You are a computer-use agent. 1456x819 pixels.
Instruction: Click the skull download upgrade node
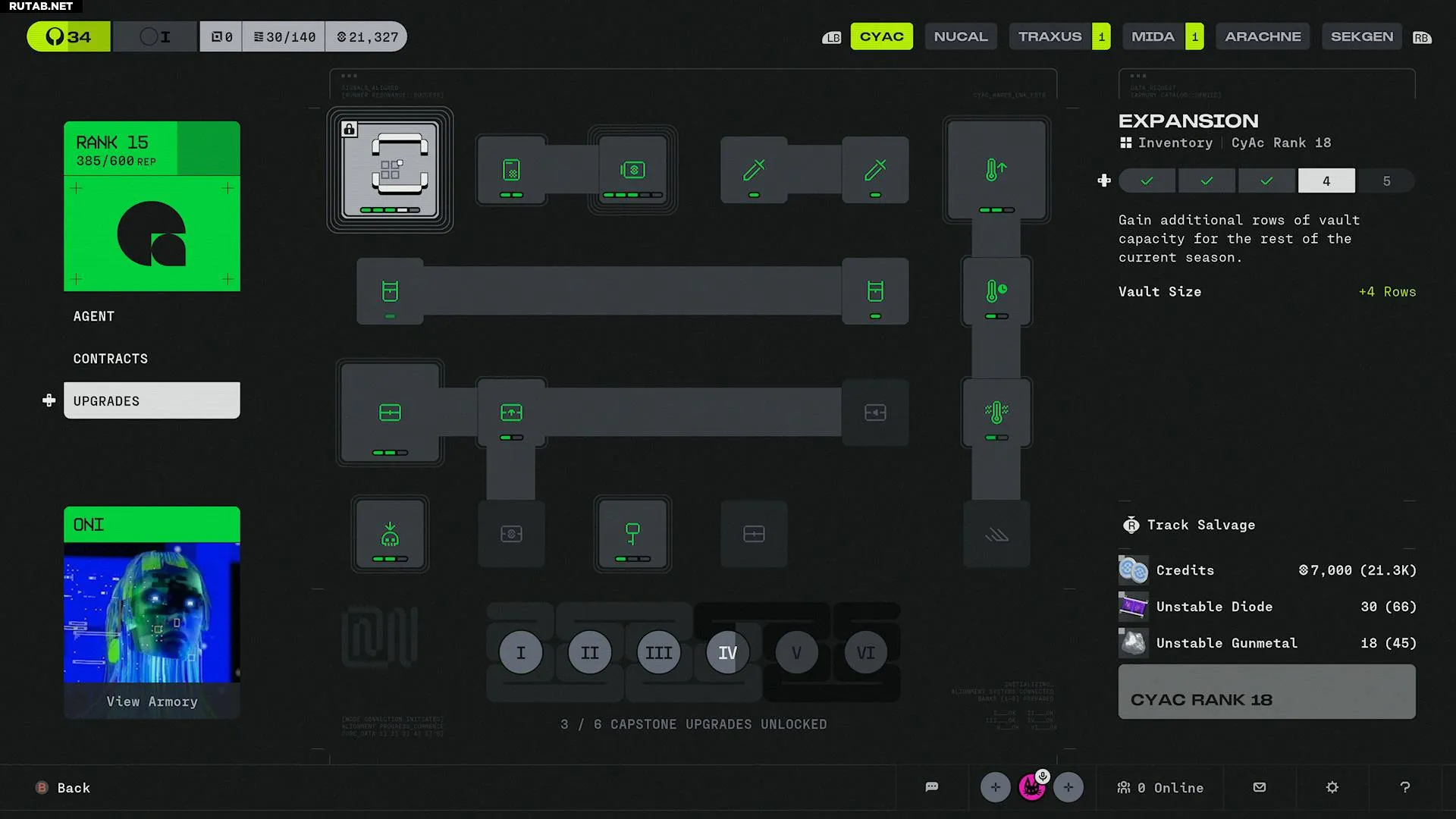(x=390, y=534)
